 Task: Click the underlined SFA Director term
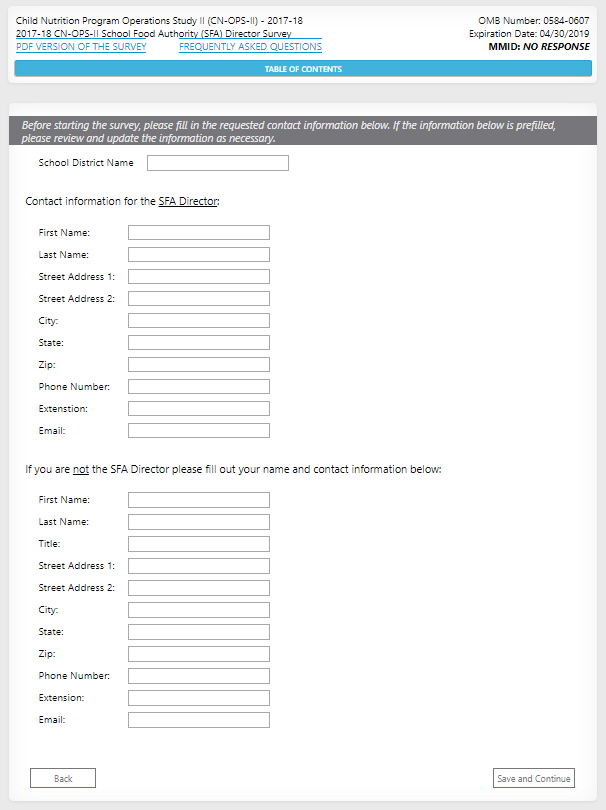coord(188,201)
